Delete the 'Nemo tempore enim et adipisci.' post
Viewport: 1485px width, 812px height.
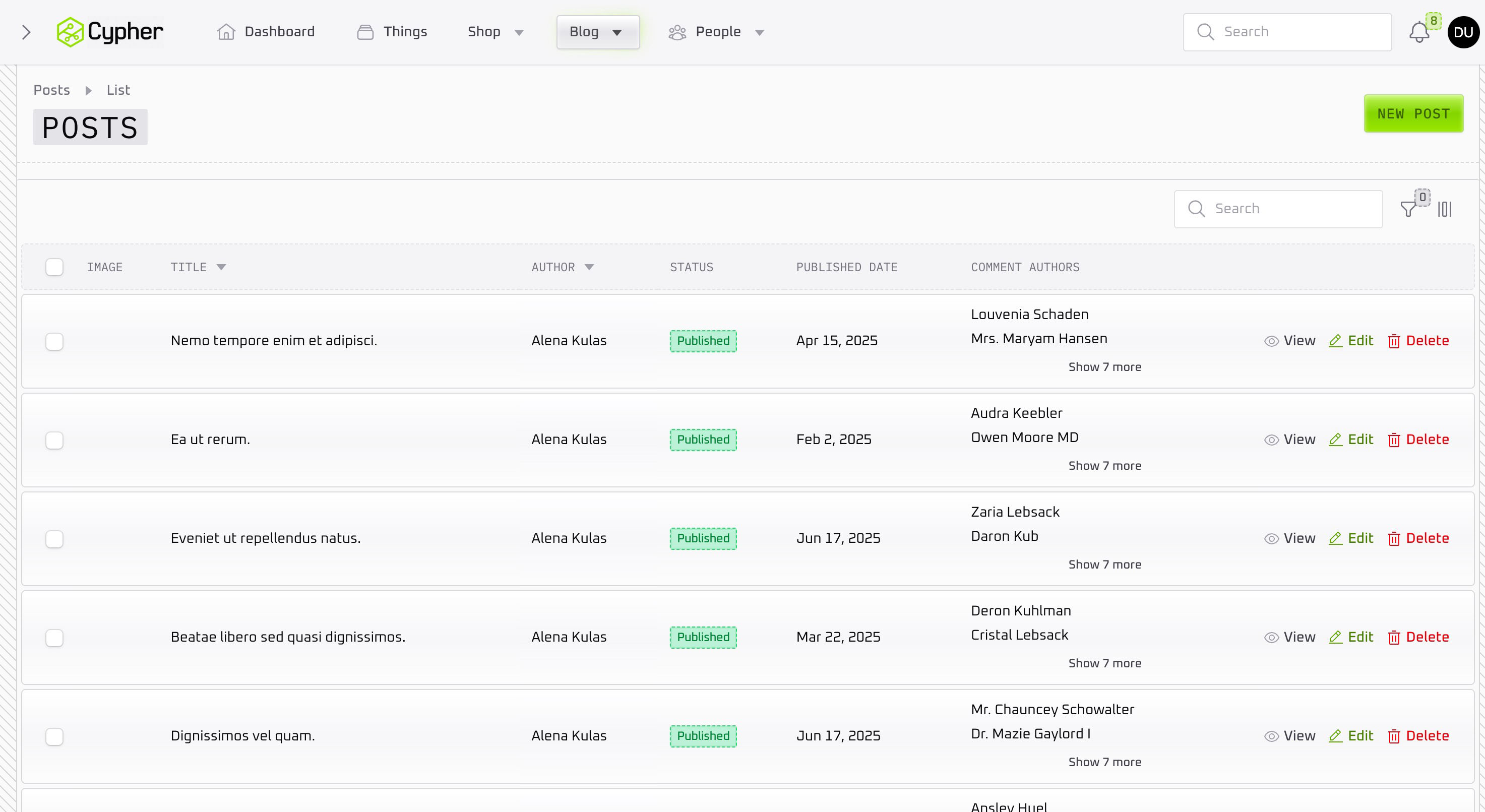1418,341
